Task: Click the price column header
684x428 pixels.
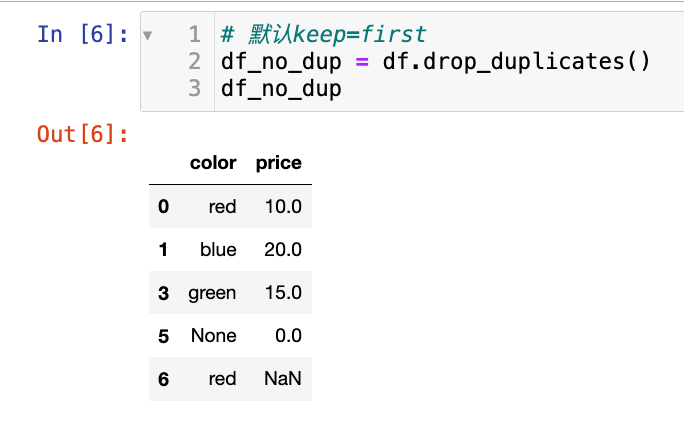Action: pyautogui.click(x=279, y=163)
